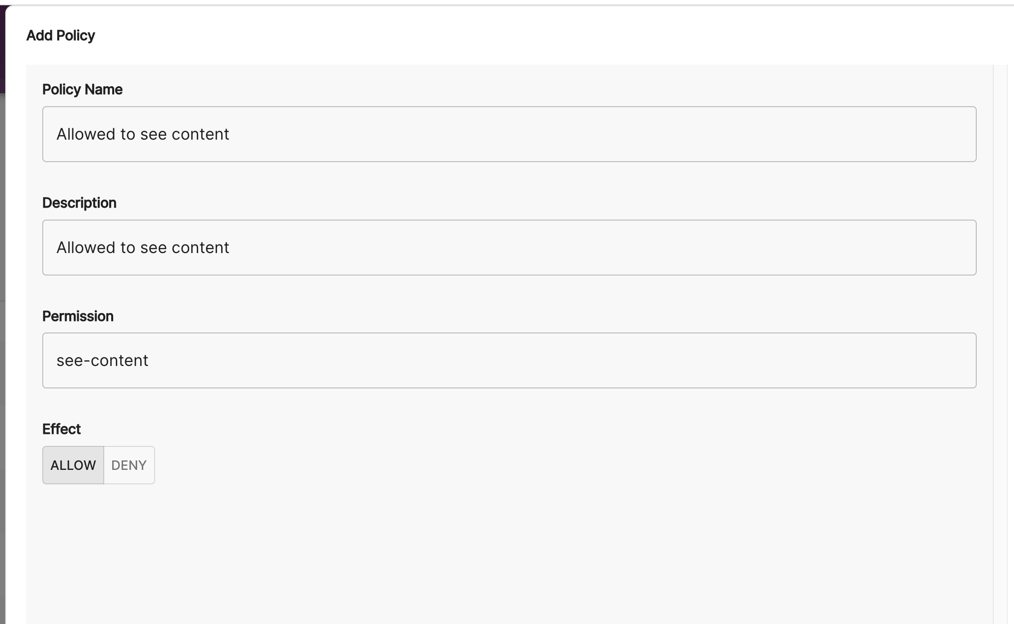Click blank space at right end of Permission field

[900, 360]
